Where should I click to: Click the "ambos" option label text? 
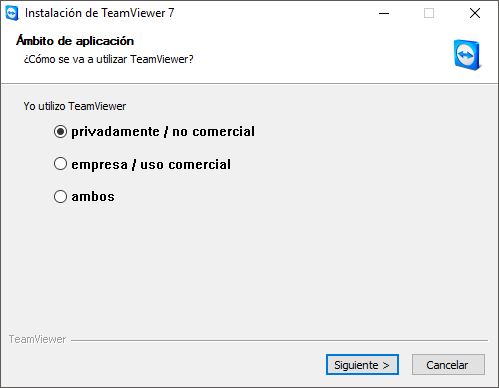(x=93, y=196)
